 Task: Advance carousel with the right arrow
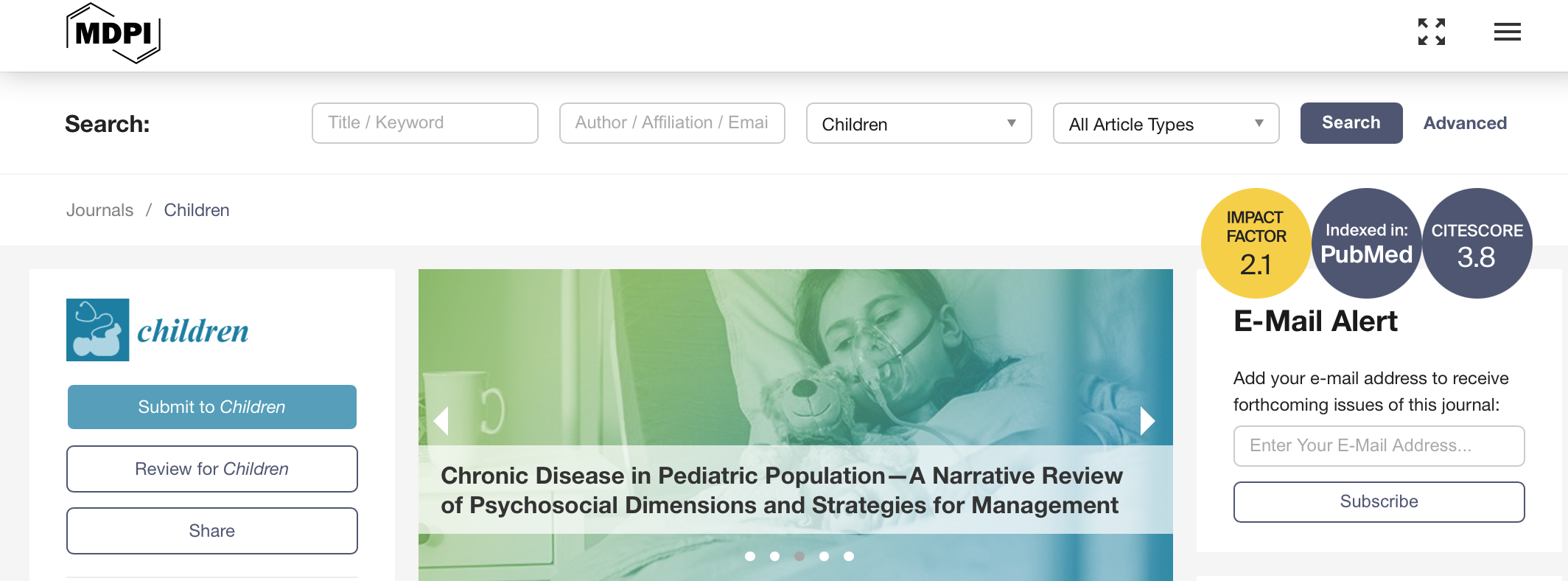click(1147, 421)
